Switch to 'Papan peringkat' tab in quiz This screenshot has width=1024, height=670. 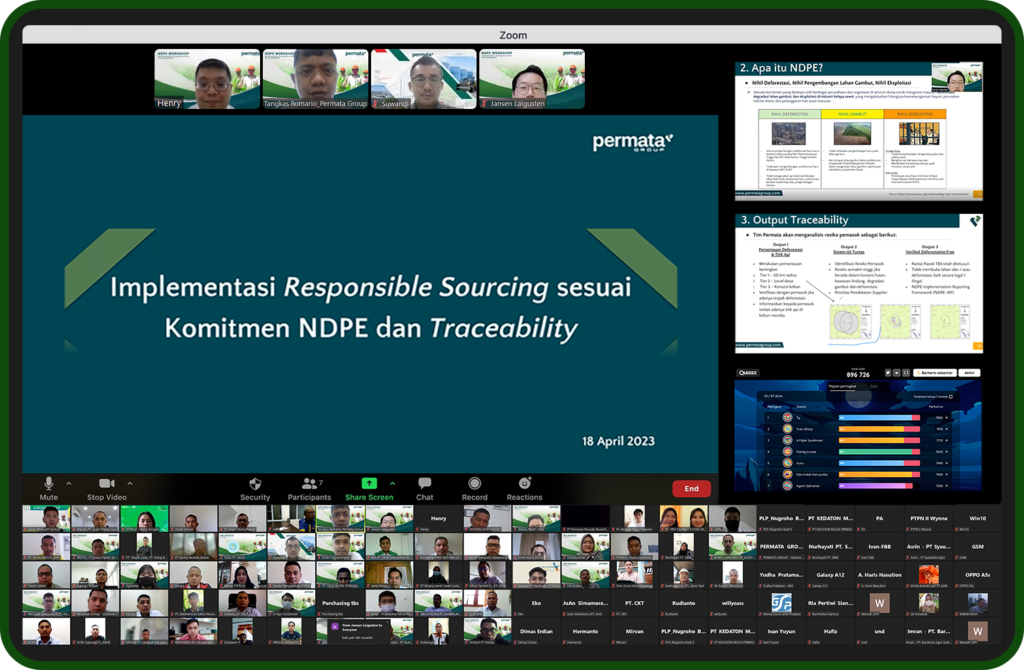[x=842, y=387]
